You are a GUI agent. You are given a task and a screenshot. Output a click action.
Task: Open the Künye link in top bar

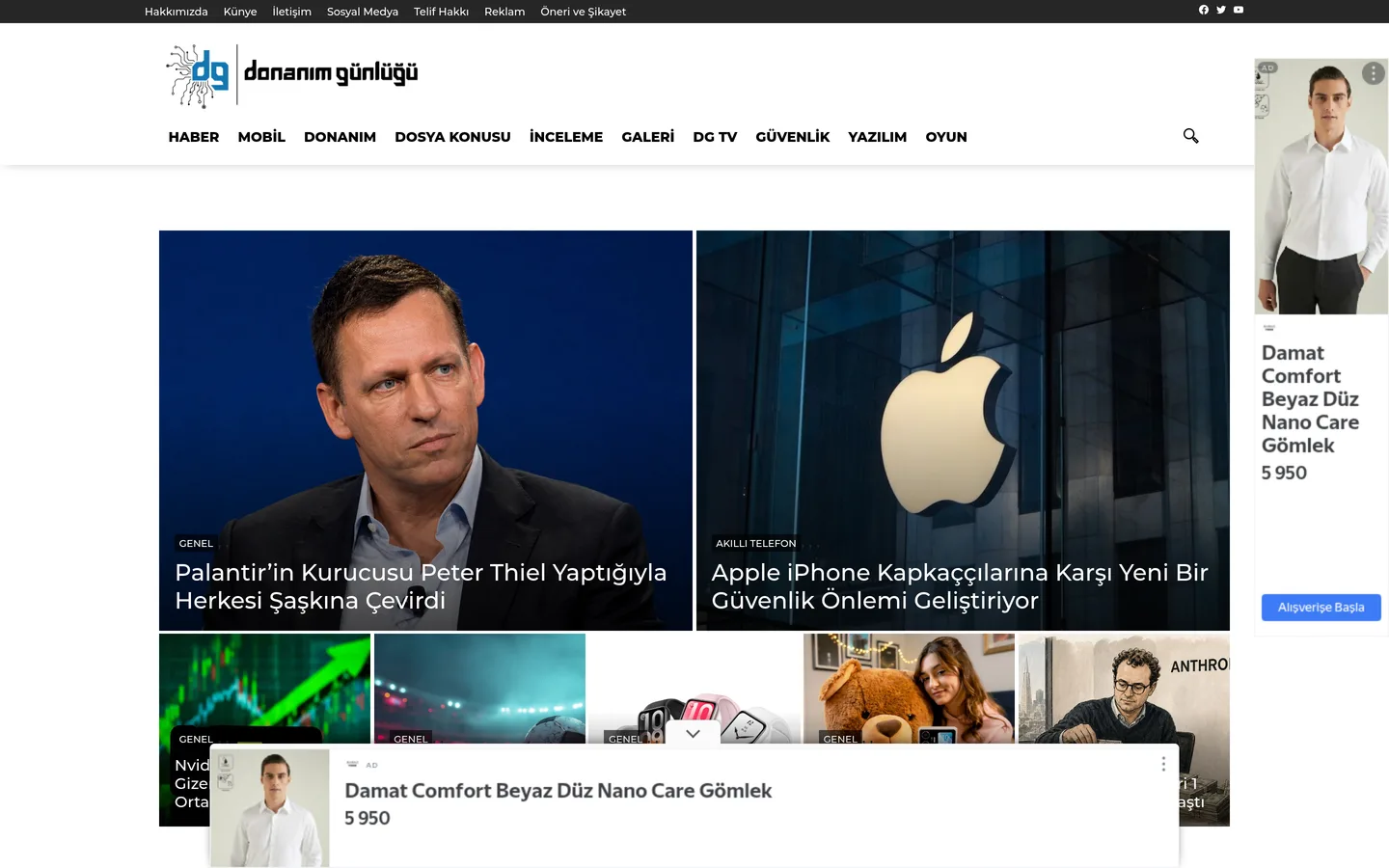(x=240, y=12)
